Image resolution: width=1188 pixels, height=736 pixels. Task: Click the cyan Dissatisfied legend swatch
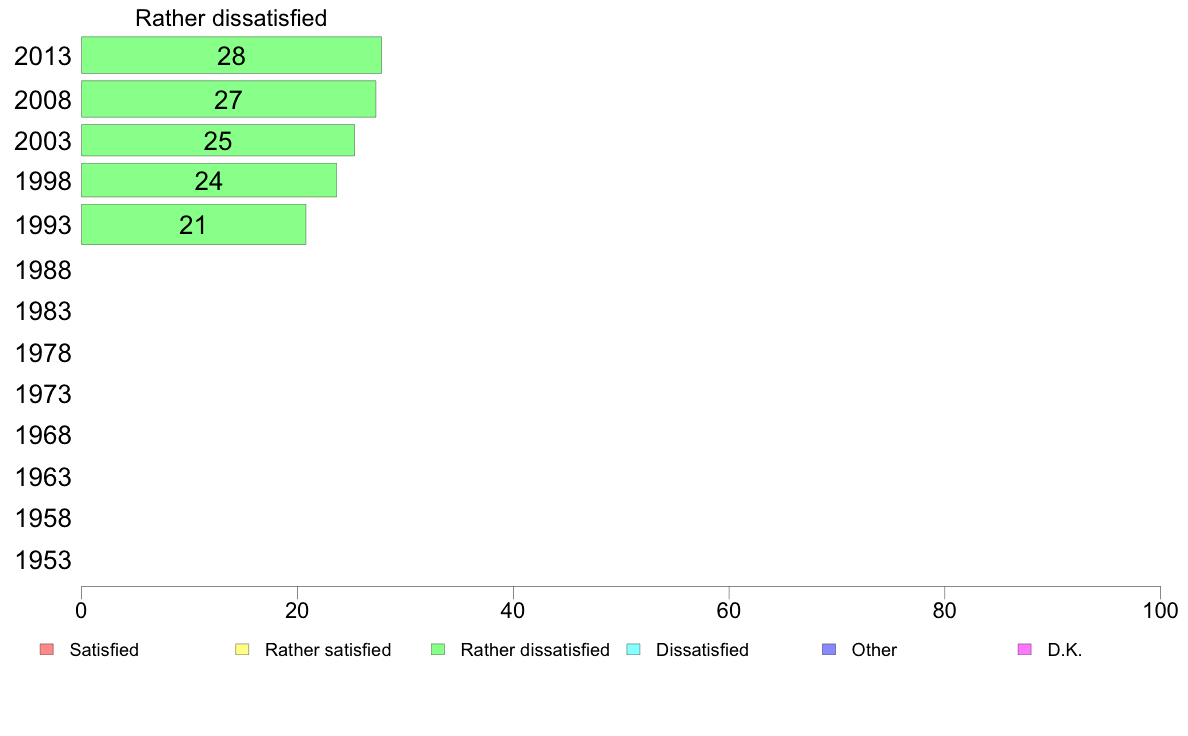[633, 650]
